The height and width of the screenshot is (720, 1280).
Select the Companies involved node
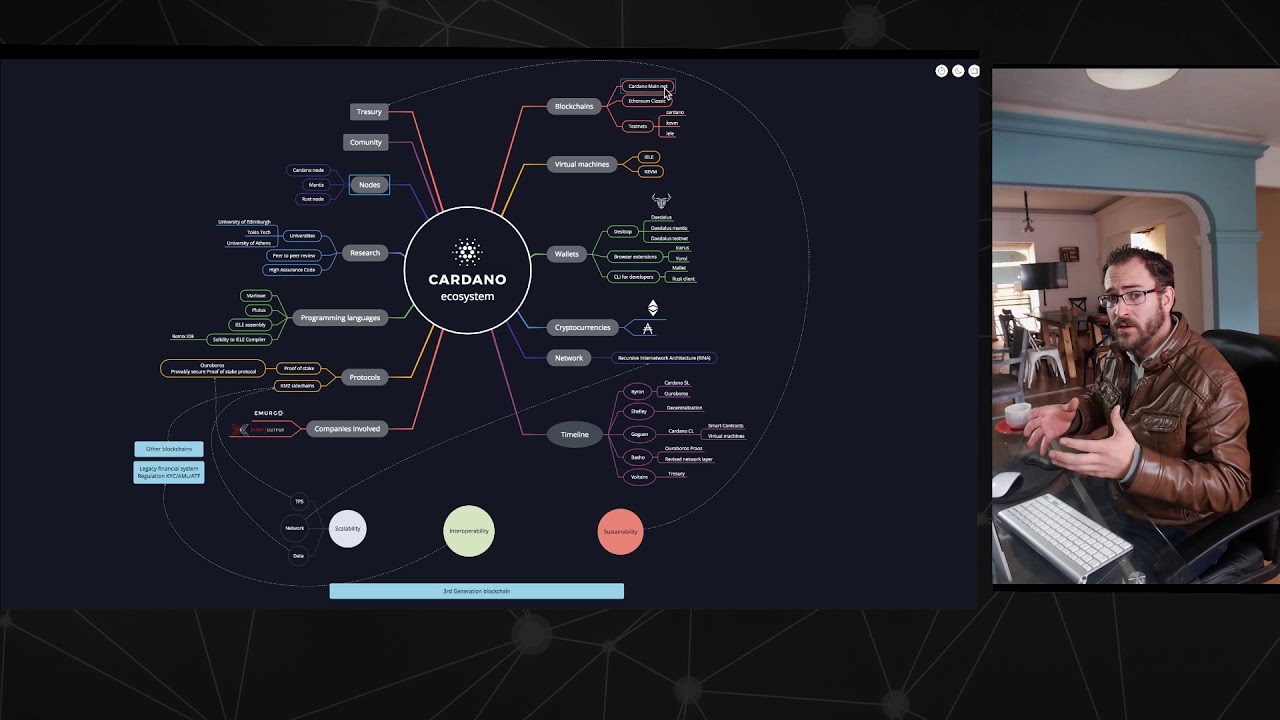[347, 429]
